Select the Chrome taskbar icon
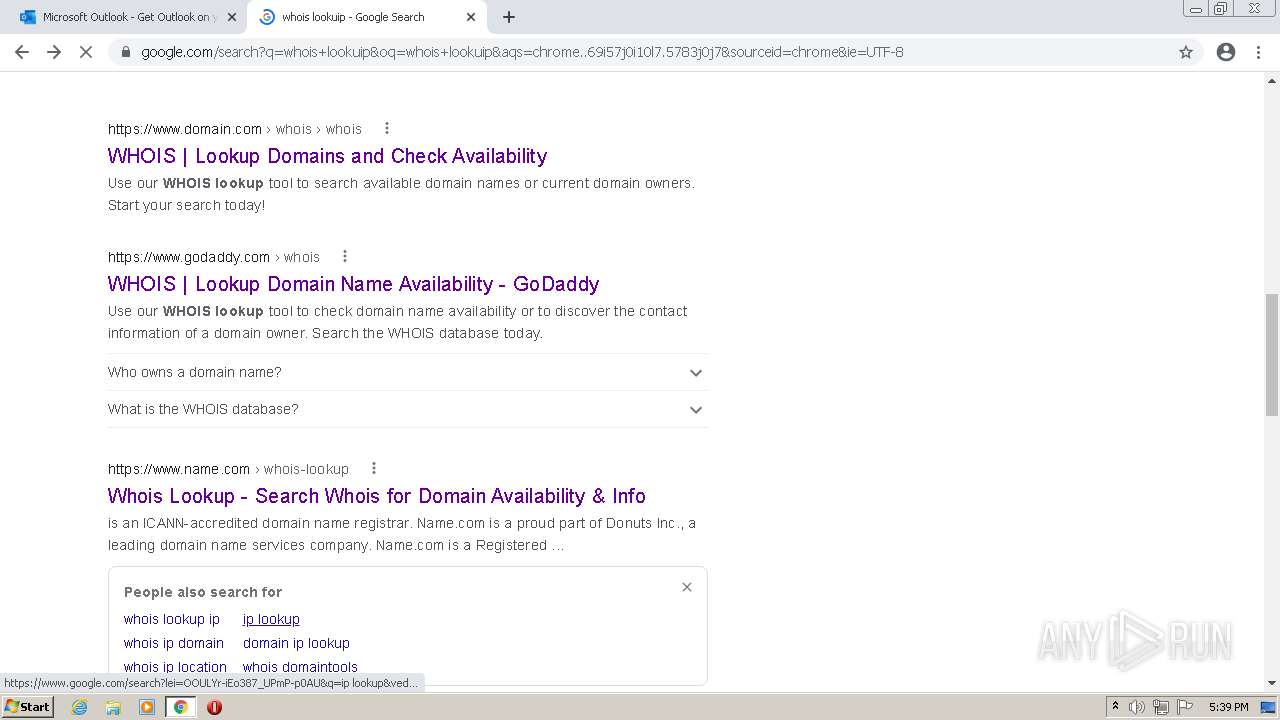The width and height of the screenshot is (1280, 720). (181, 707)
